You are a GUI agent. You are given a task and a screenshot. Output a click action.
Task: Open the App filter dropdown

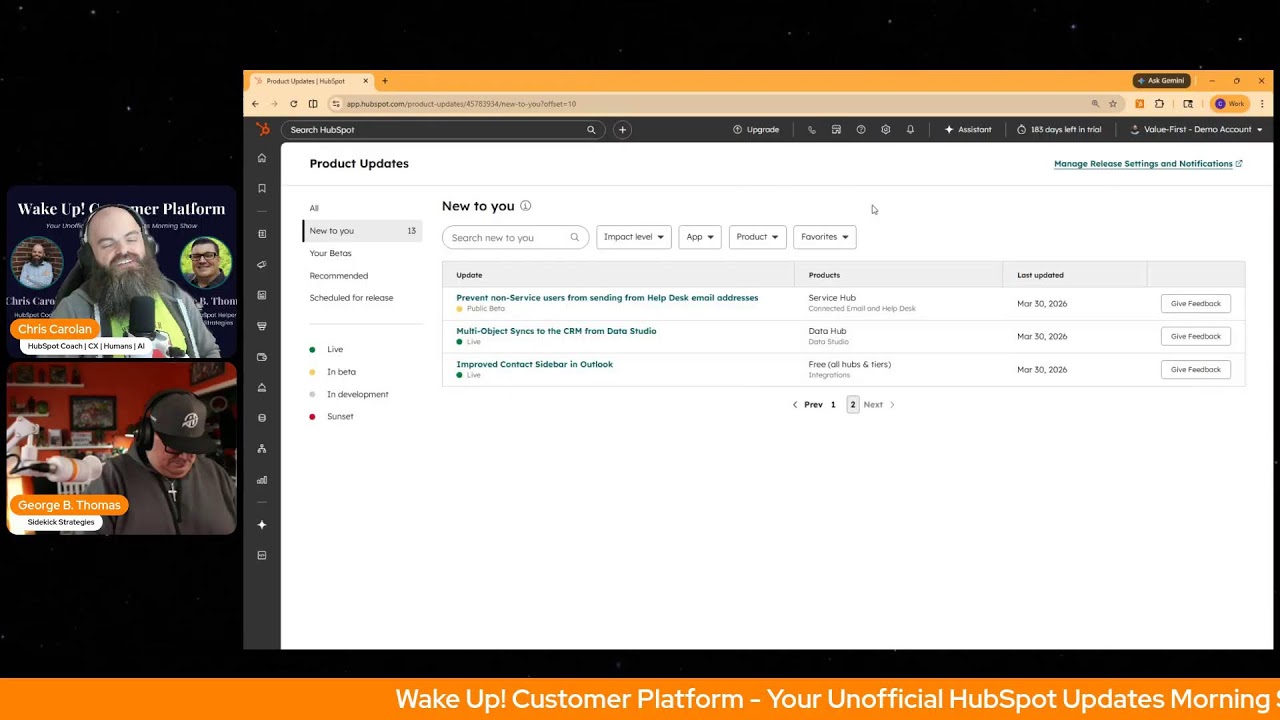(x=700, y=237)
